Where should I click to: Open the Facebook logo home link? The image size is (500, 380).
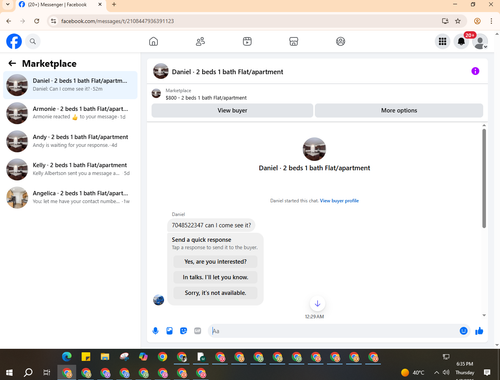click(14, 41)
